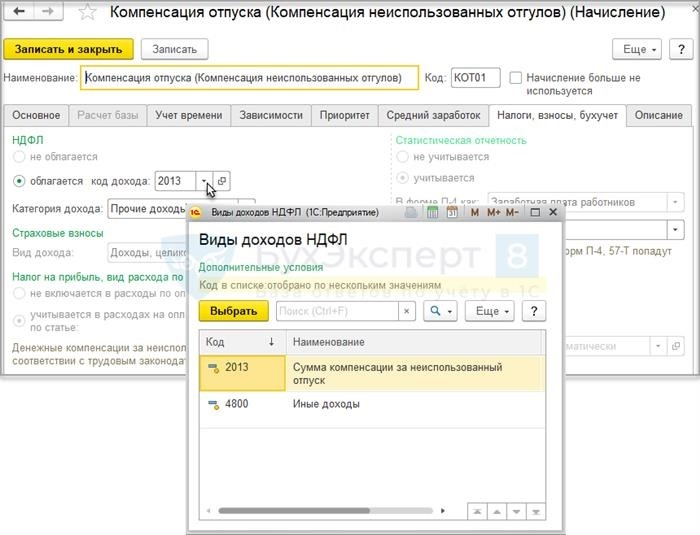Expand the dropdown below Заработная плата работников
700x535 pixels.
[x=675, y=230]
